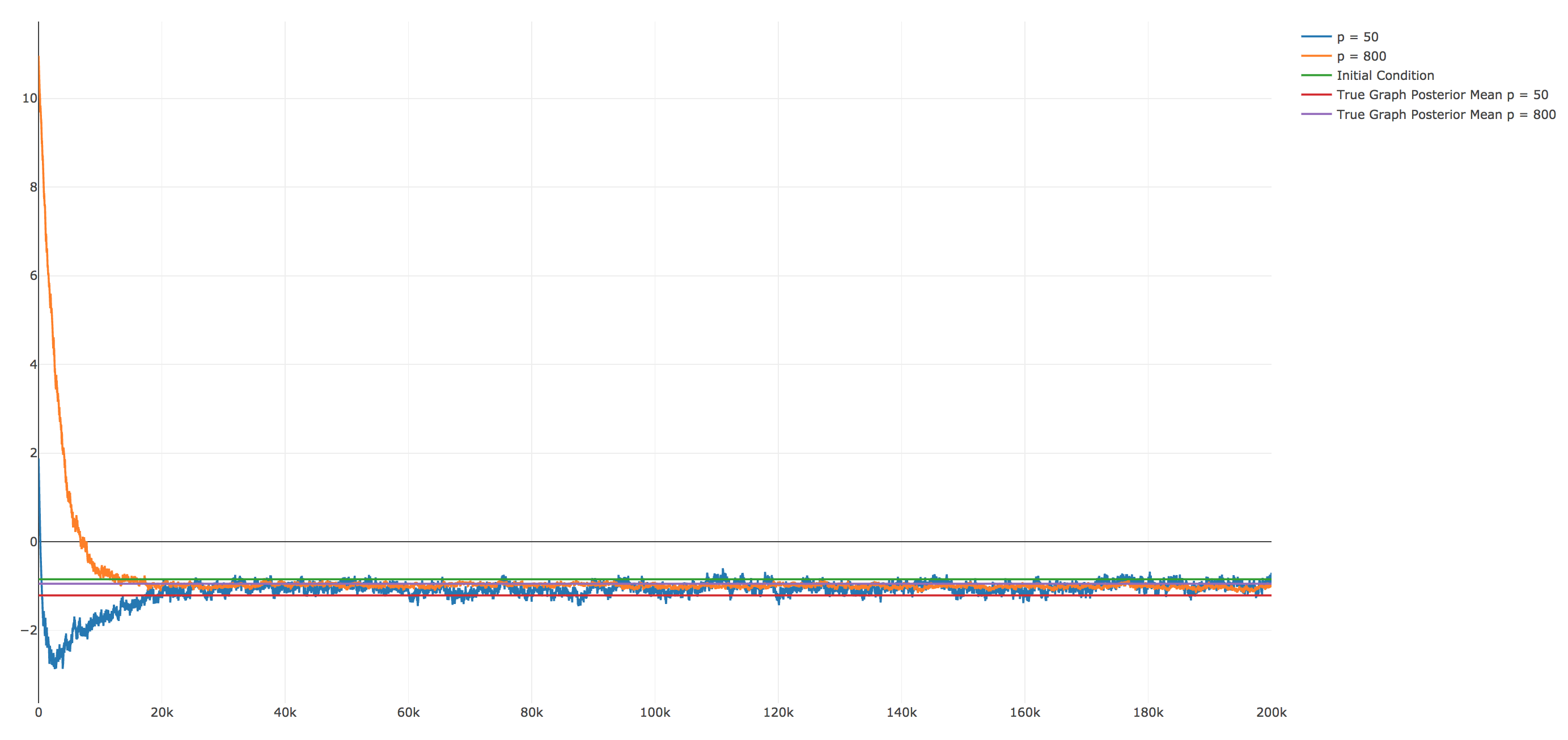Click the −2 y-axis tick label
The image size is (1568, 740).
tap(28, 631)
